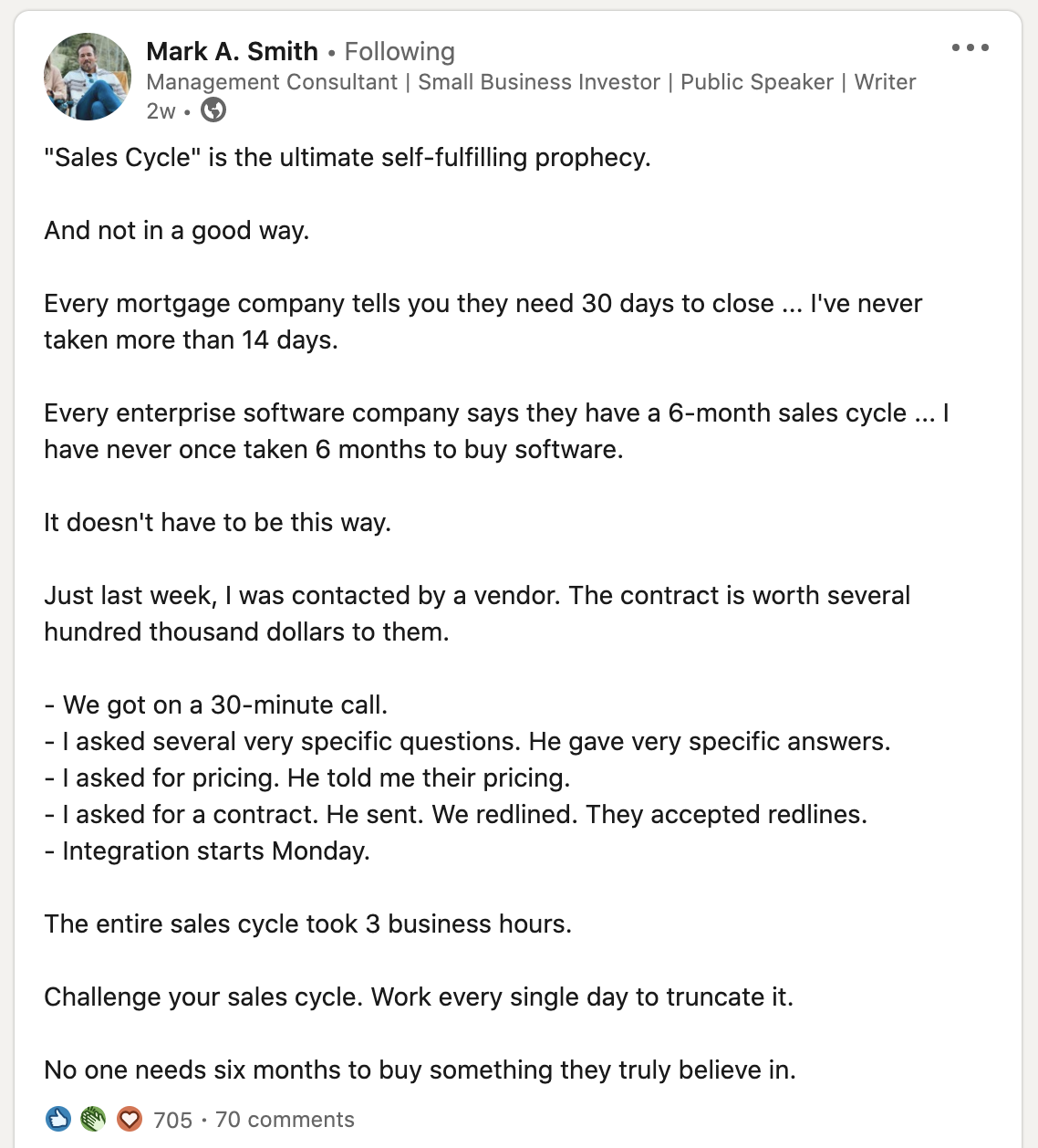1038x1148 pixels.
Task: Click the 2w post timestamp
Action: pyautogui.click(x=160, y=111)
